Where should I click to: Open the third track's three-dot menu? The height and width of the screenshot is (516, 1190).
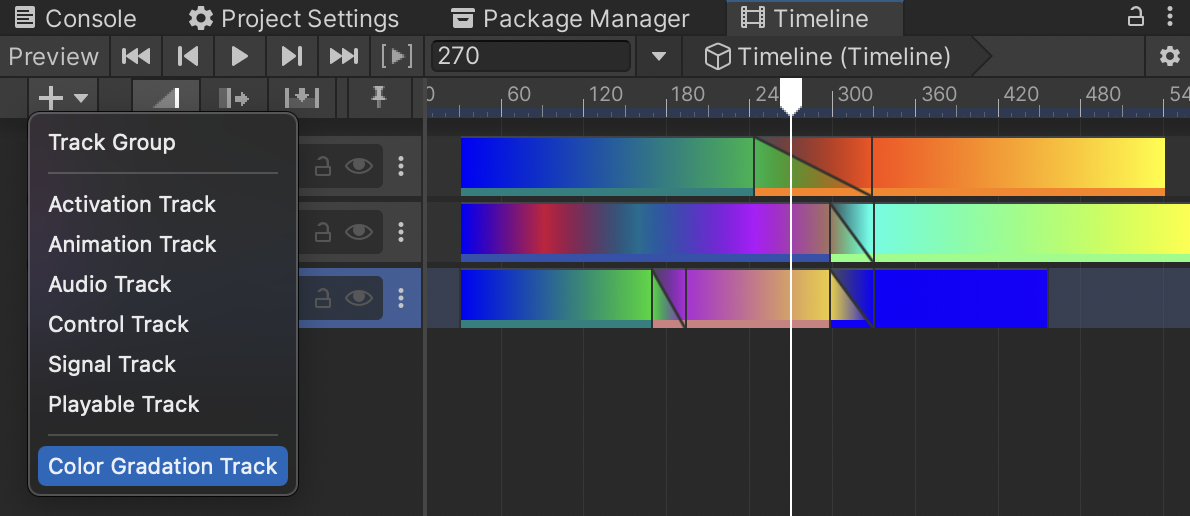coord(401,297)
